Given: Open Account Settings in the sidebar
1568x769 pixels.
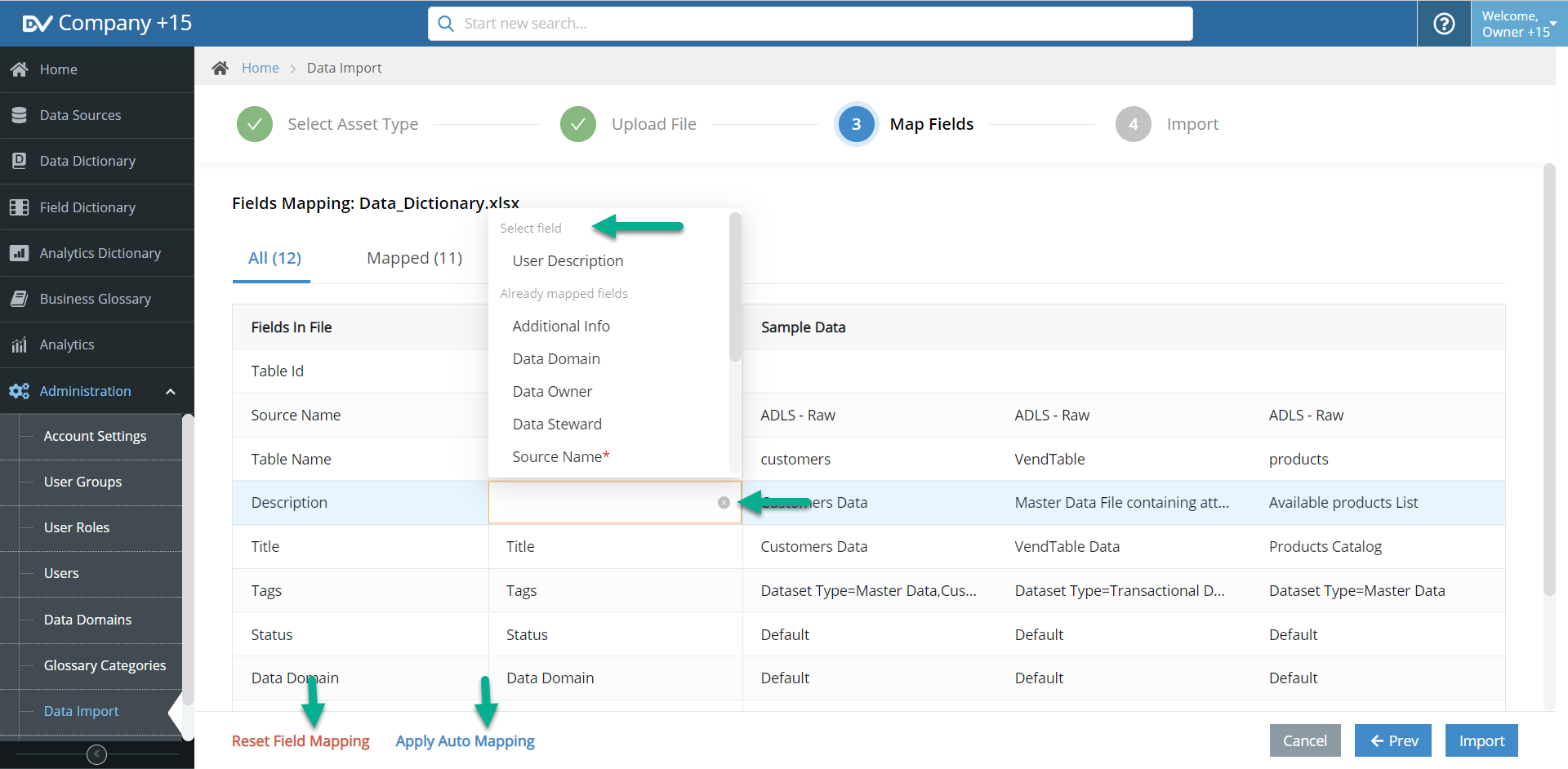Looking at the screenshot, I should [x=95, y=436].
